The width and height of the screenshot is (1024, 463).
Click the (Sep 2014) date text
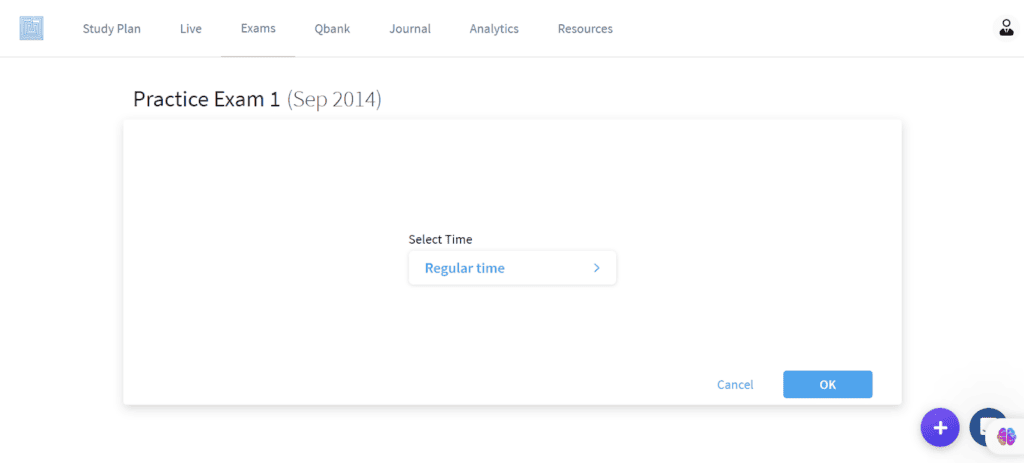pyautogui.click(x=334, y=100)
